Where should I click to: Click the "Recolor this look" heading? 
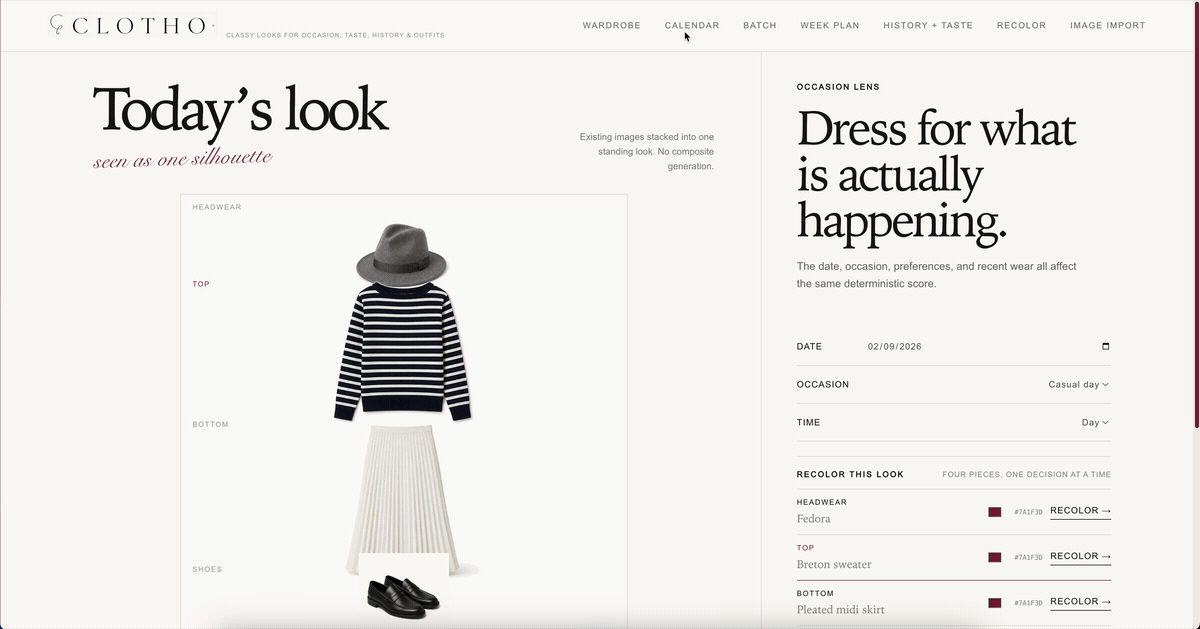tap(850, 475)
